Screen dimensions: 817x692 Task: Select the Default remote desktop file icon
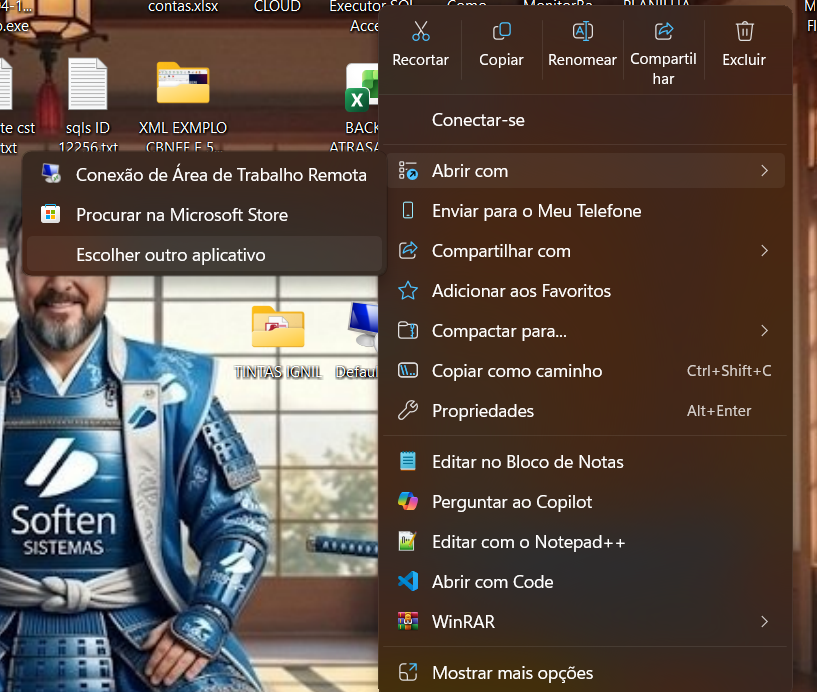click(363, 325)
